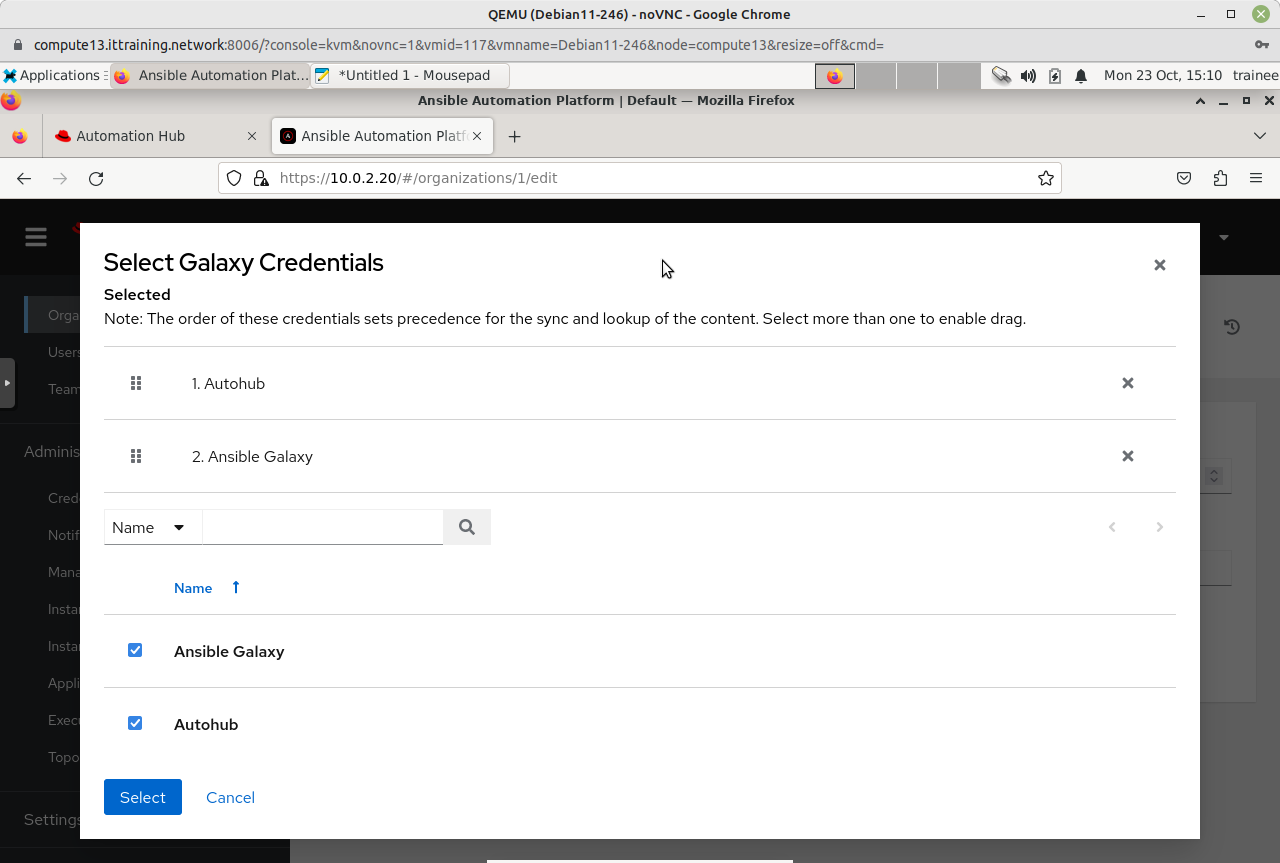Remove Autohub from selected credentials
Viewport: 1280px width, 863px height.
pyautogui.click(x=1127, y=383)
